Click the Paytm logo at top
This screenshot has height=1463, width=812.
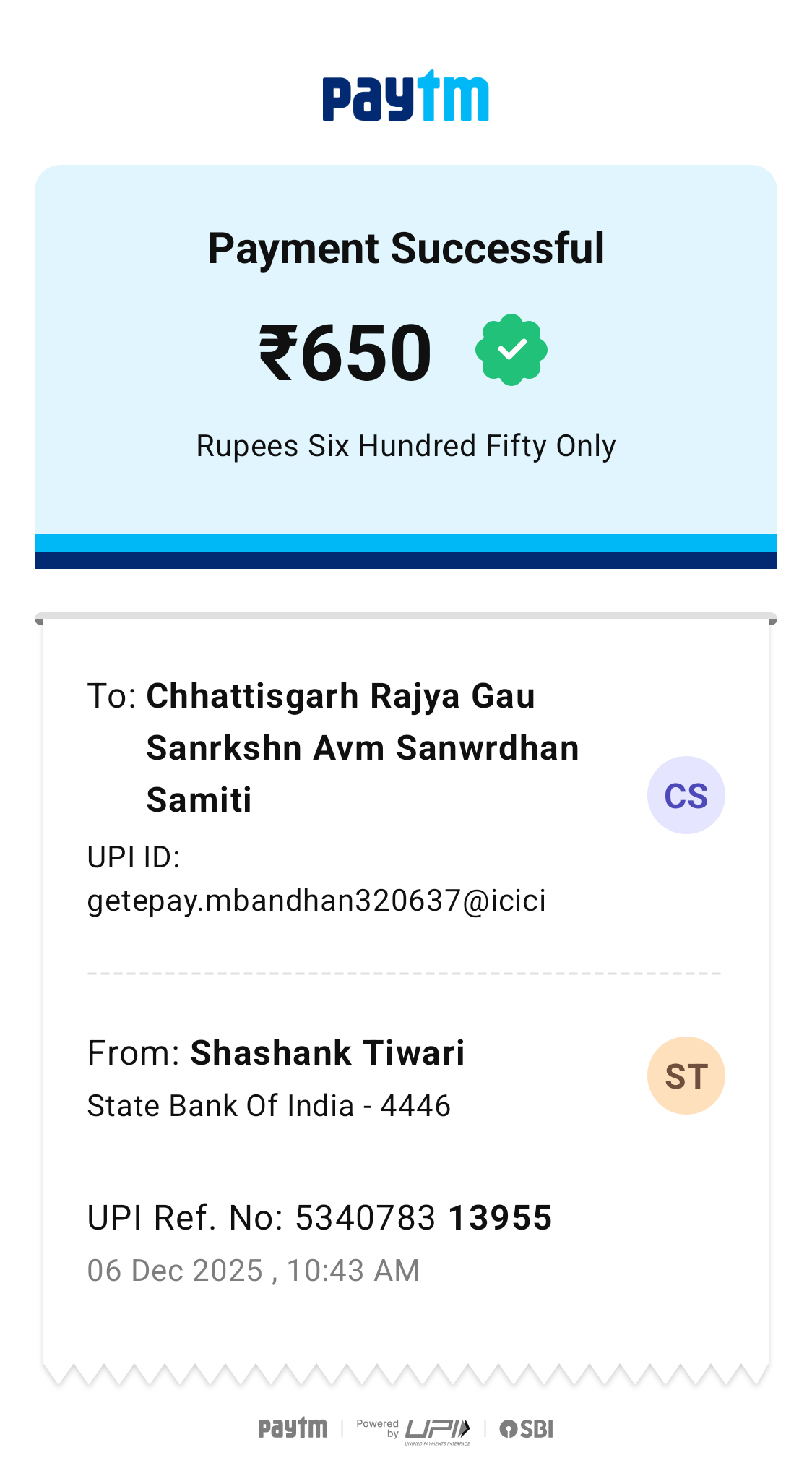point(405,96)
